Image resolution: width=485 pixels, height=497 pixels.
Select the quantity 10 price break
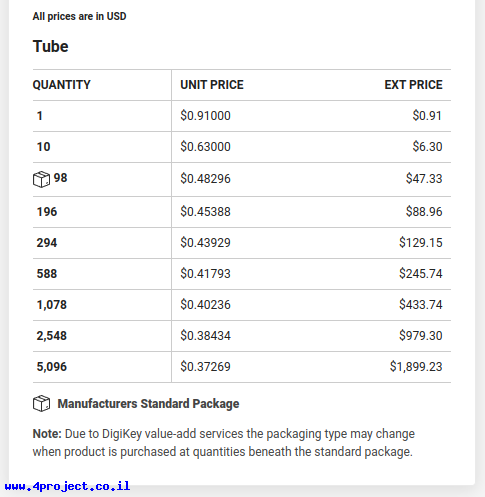(x=242, y=147)
